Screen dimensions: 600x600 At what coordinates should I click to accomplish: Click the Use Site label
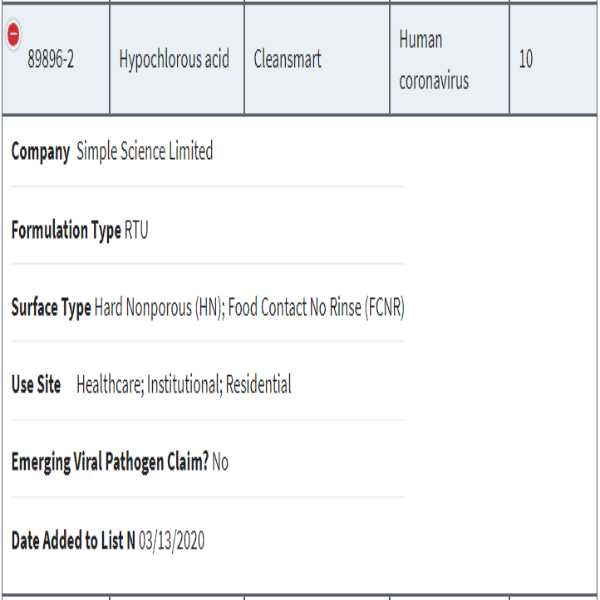coord(36,385)
